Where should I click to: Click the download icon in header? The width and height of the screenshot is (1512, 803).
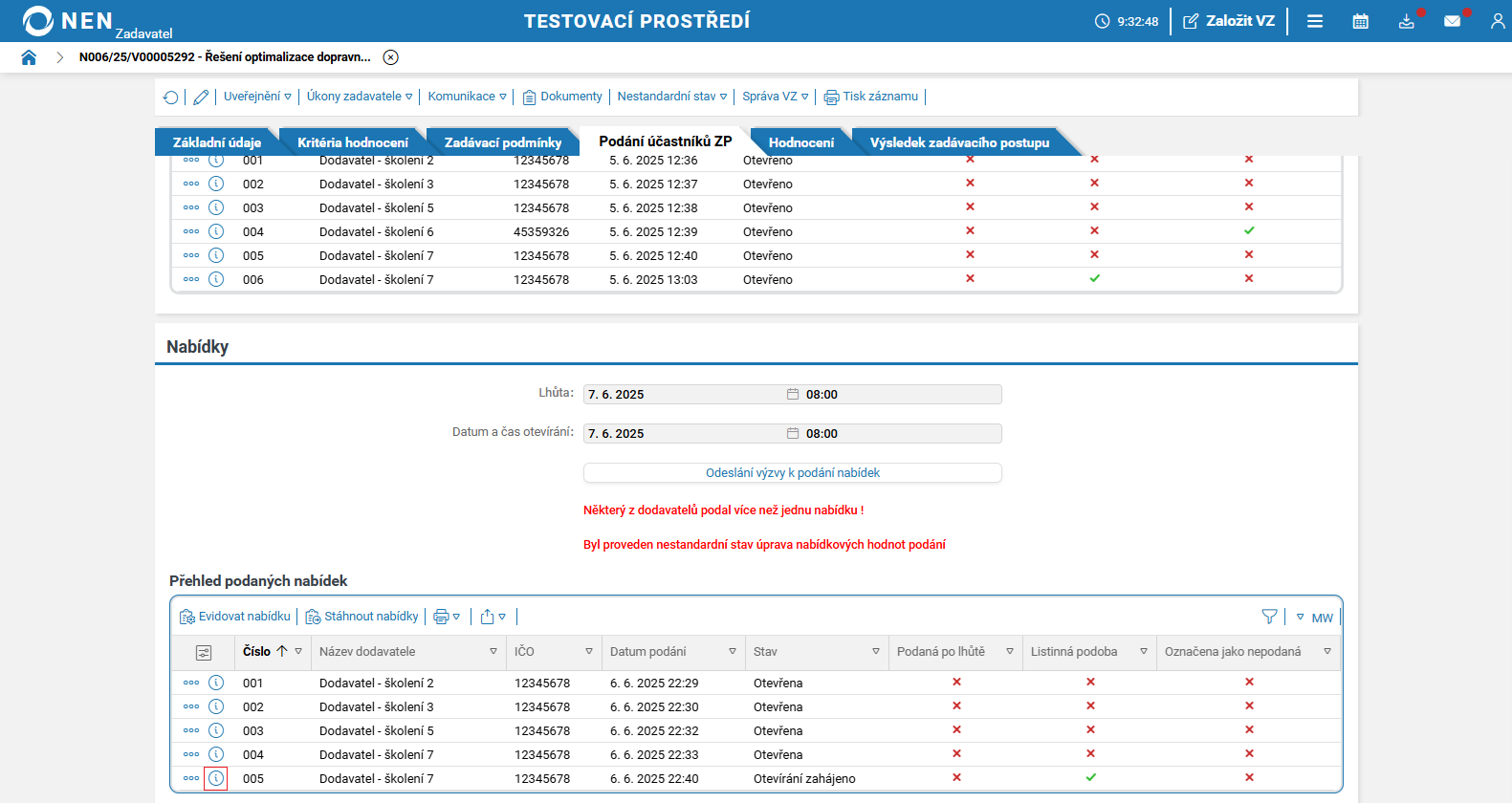[x=1406, y=21]
